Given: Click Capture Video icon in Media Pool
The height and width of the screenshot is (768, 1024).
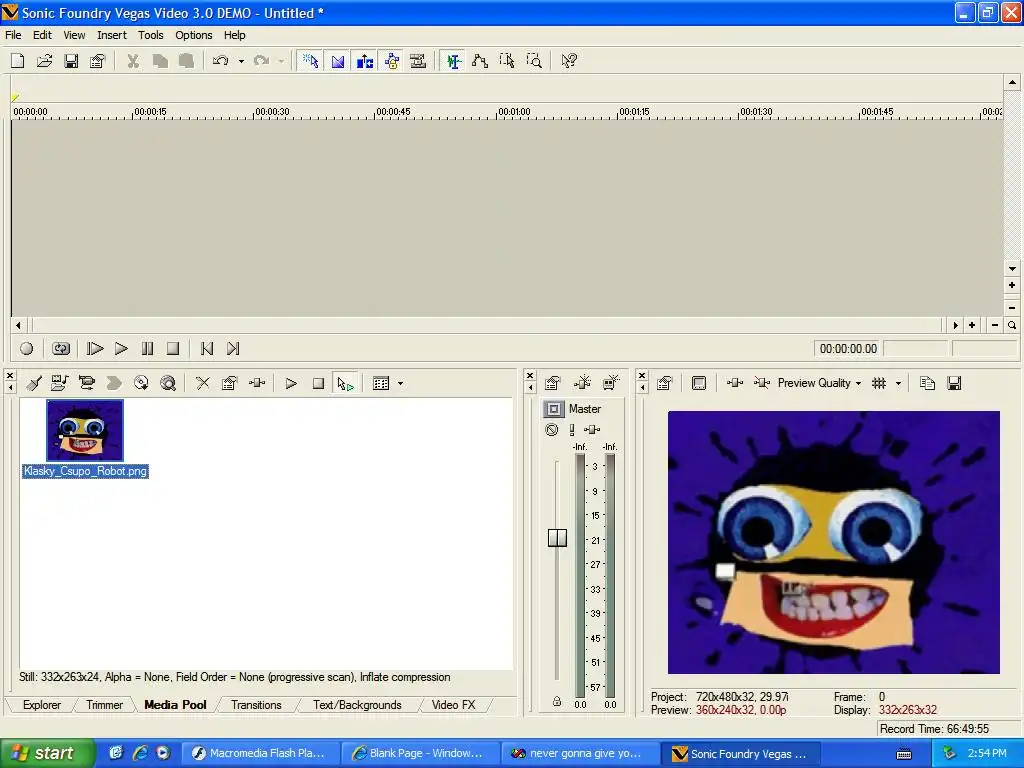Looking at the screenshot, I should [x=87, y=383].
